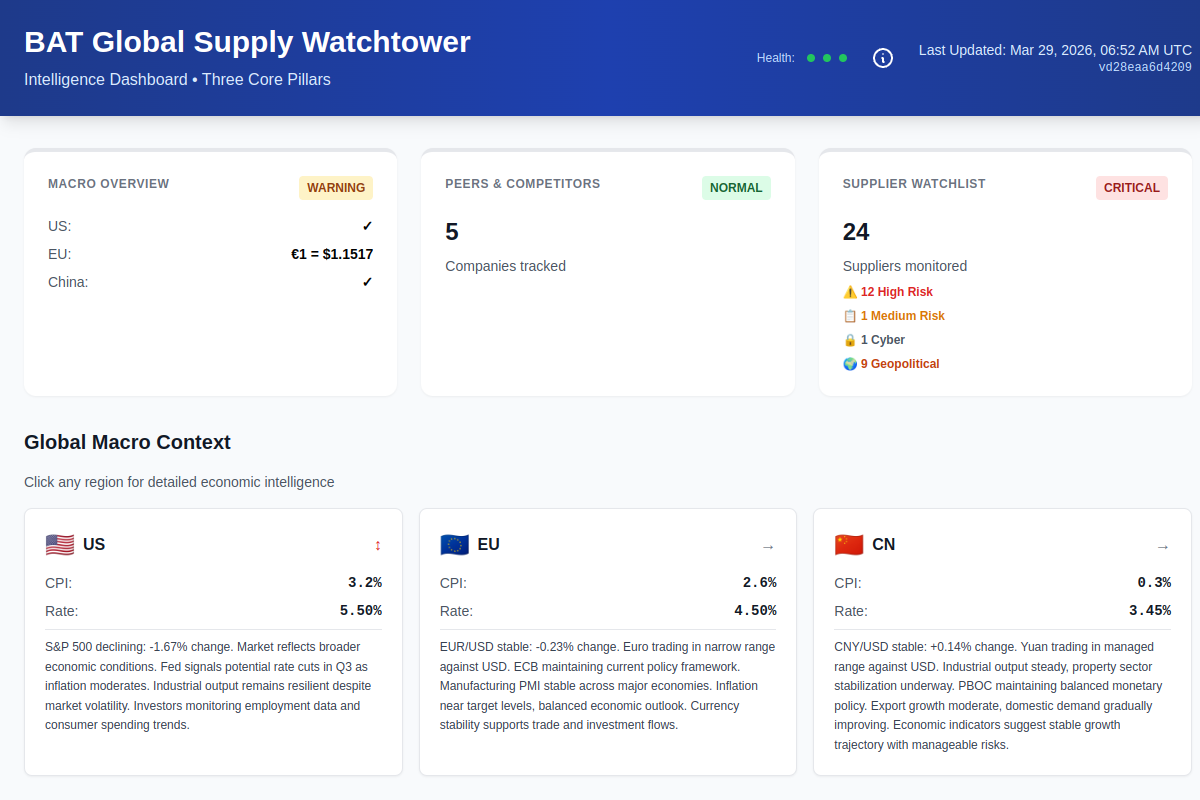1200x800 pixels.
Task: Click the medium risk clipboard icon
Action: click(850, 316)
